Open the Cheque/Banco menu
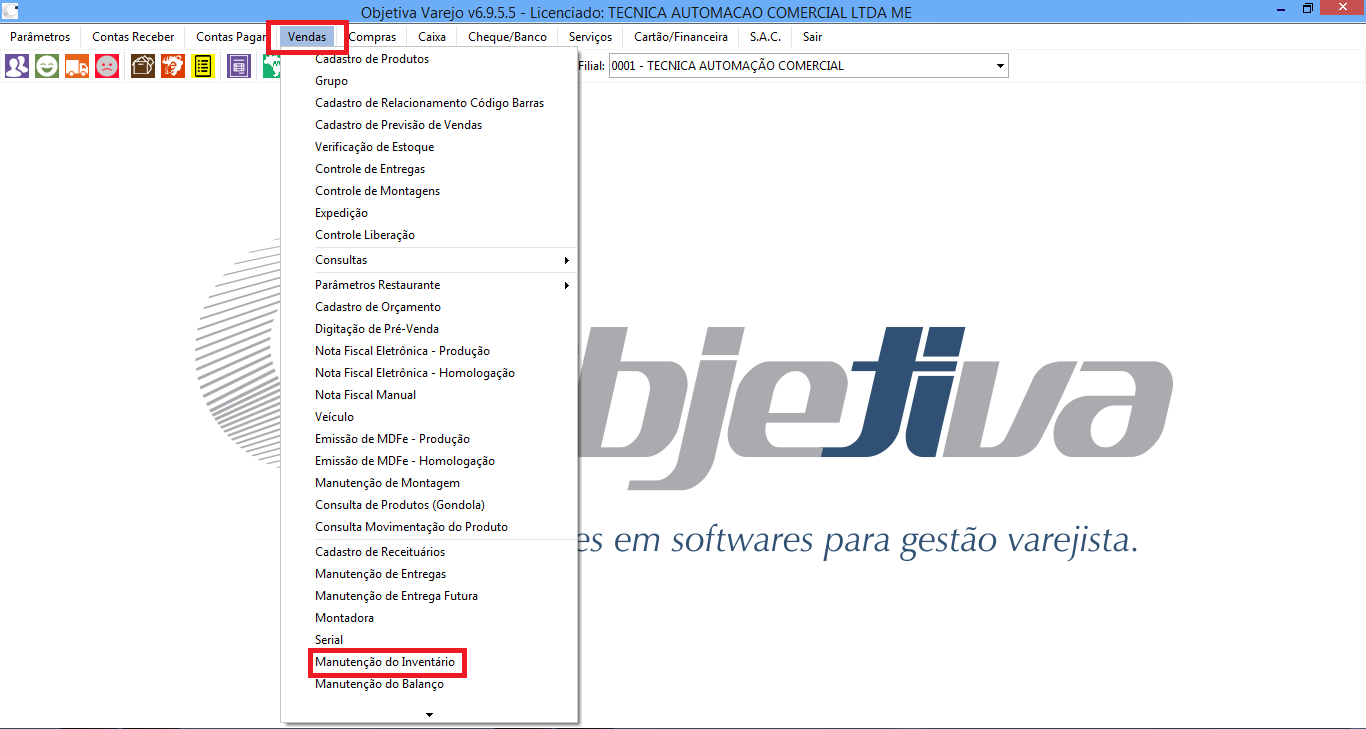 coord(507,37)
